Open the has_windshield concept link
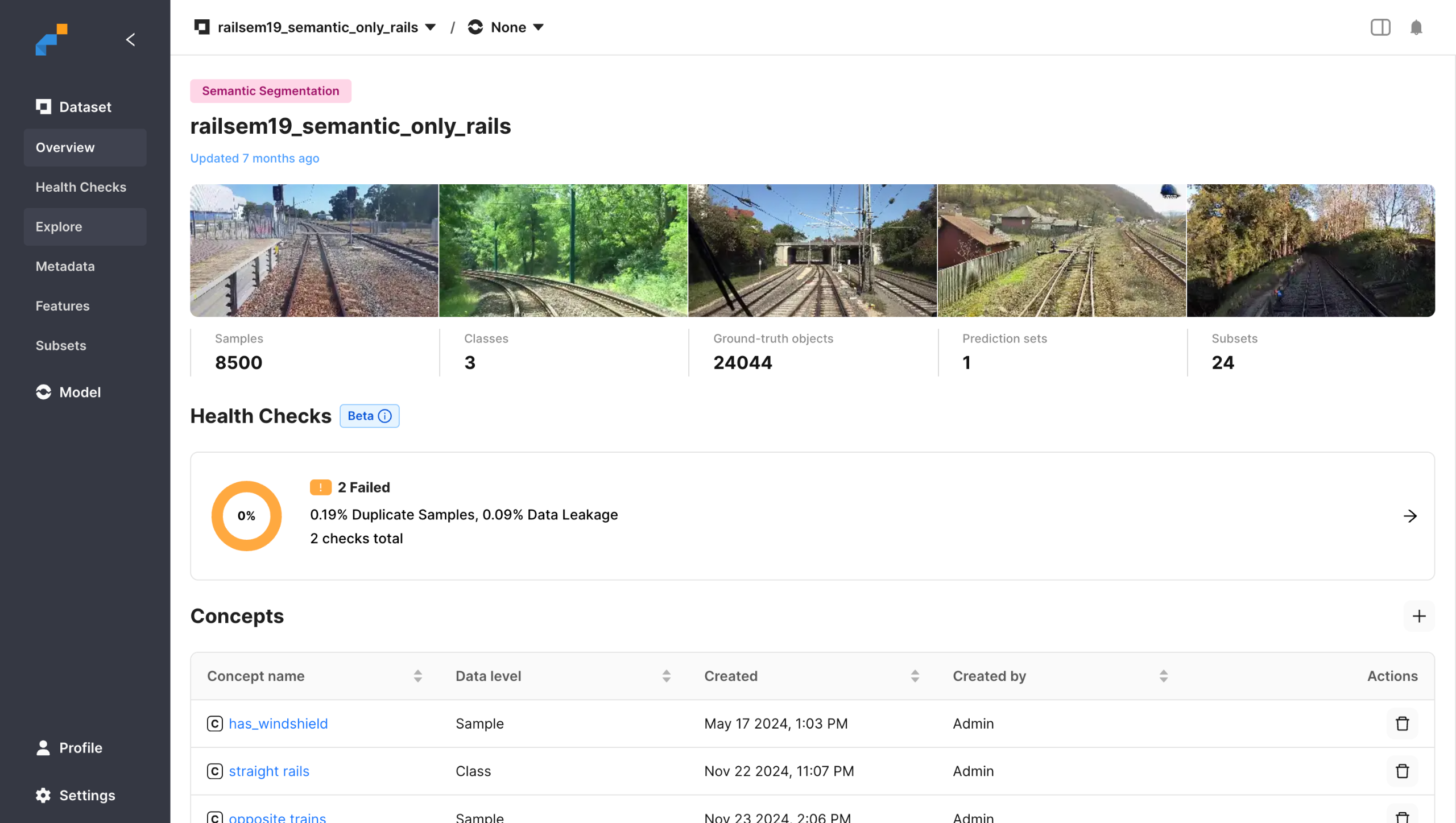Viewport: 1456px width, 823px height. [x=278, y=723]
